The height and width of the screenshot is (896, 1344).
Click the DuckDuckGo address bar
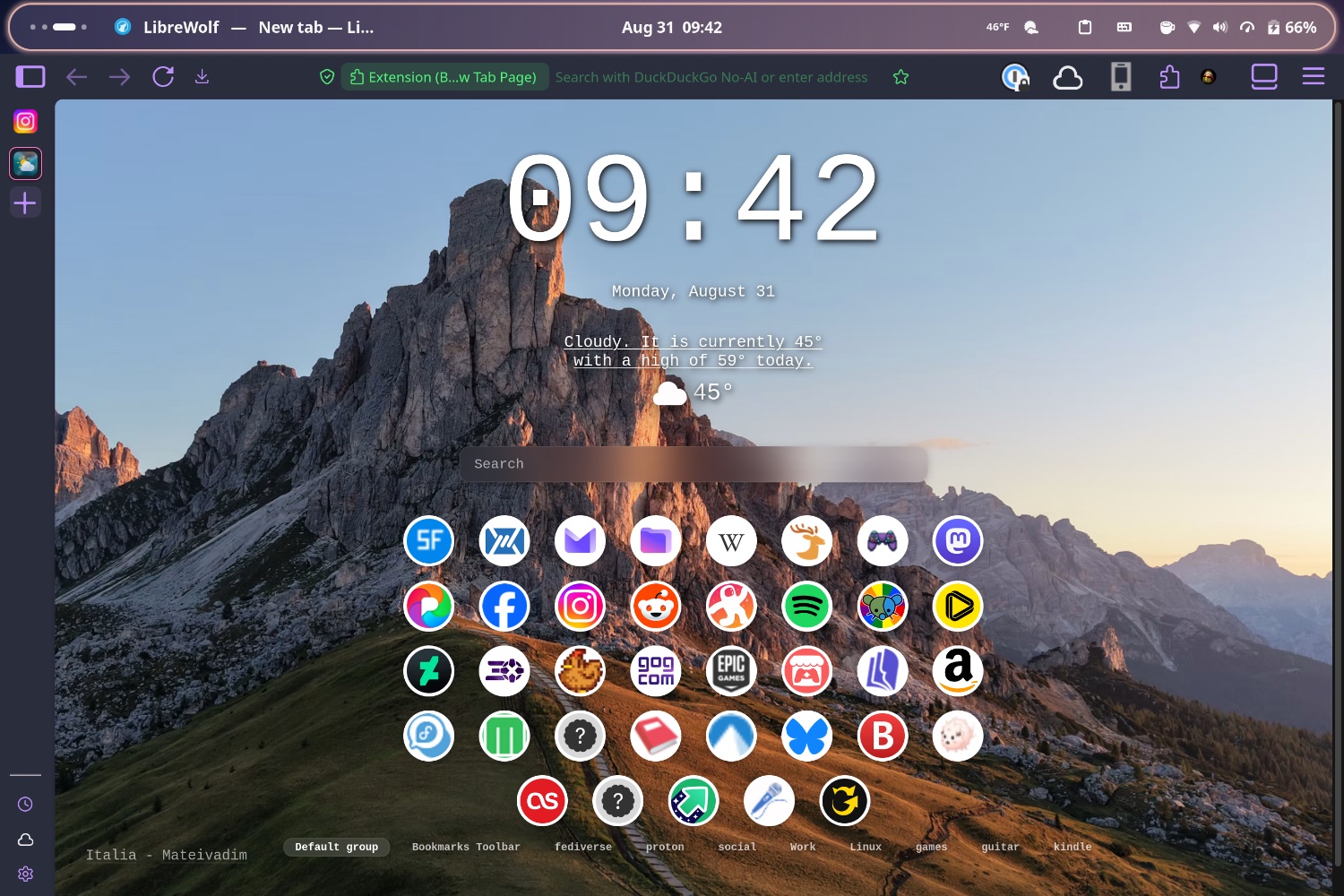711,77
